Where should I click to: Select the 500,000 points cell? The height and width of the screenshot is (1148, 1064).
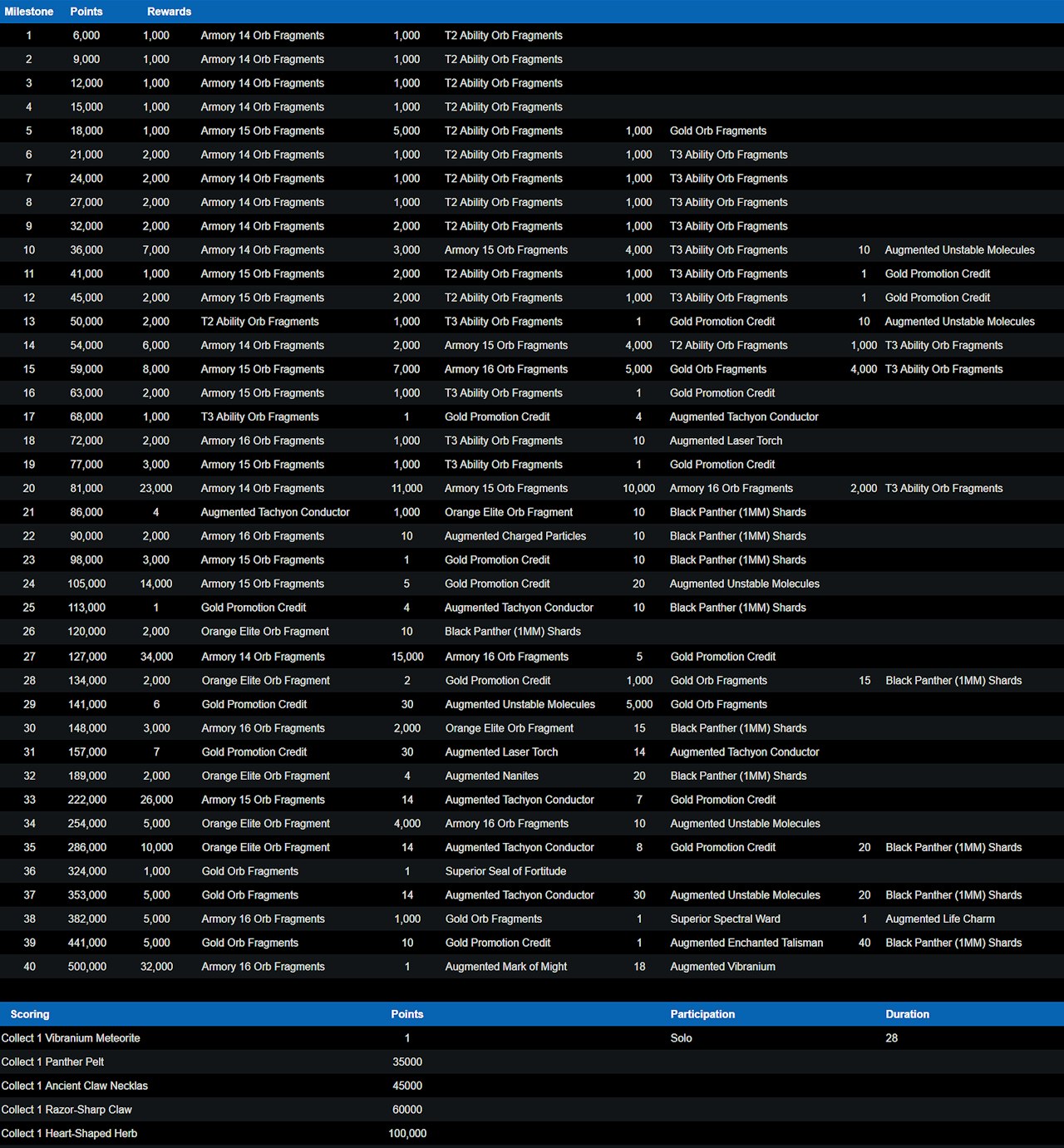click(86, 967)
